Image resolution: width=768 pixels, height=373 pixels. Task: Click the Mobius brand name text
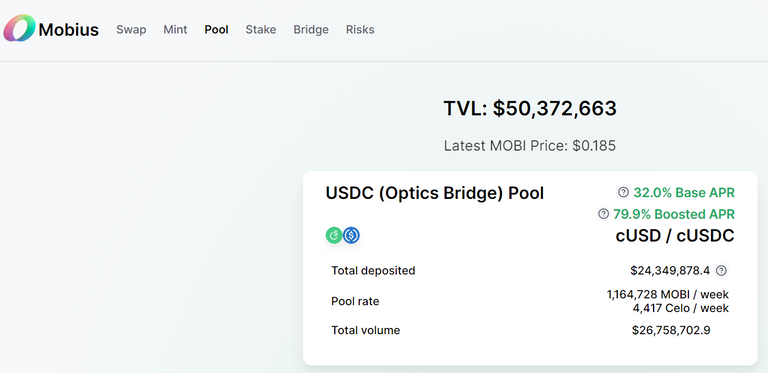click(x=69, y=30)
